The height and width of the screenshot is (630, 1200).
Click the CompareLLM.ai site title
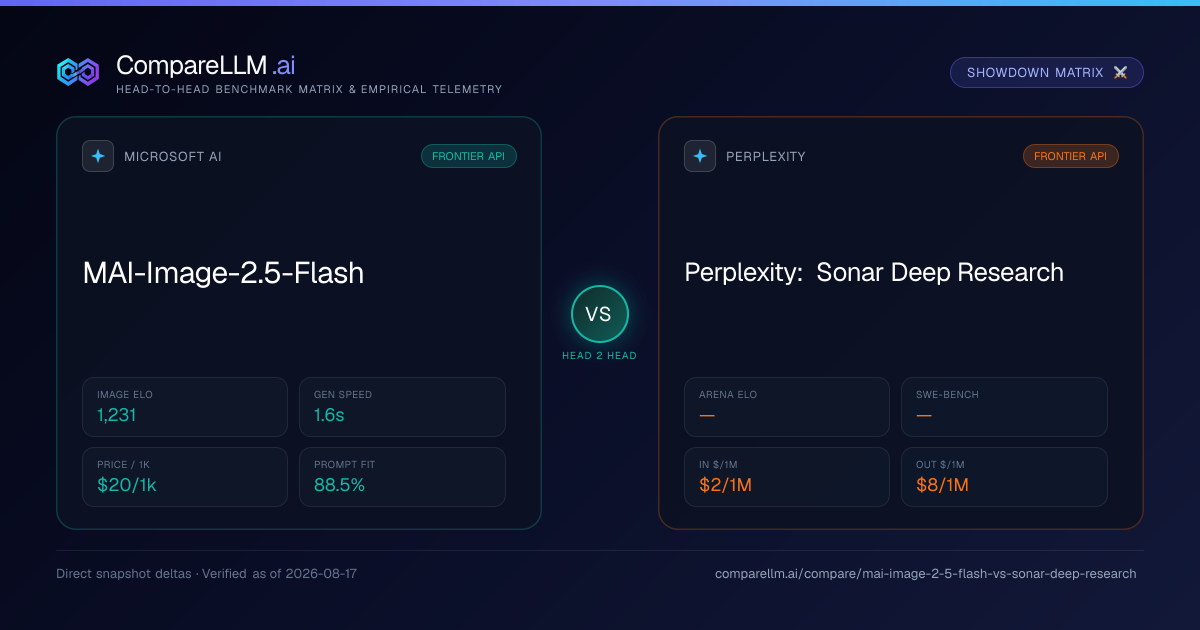pyautogui.click(x=205, y=65)
